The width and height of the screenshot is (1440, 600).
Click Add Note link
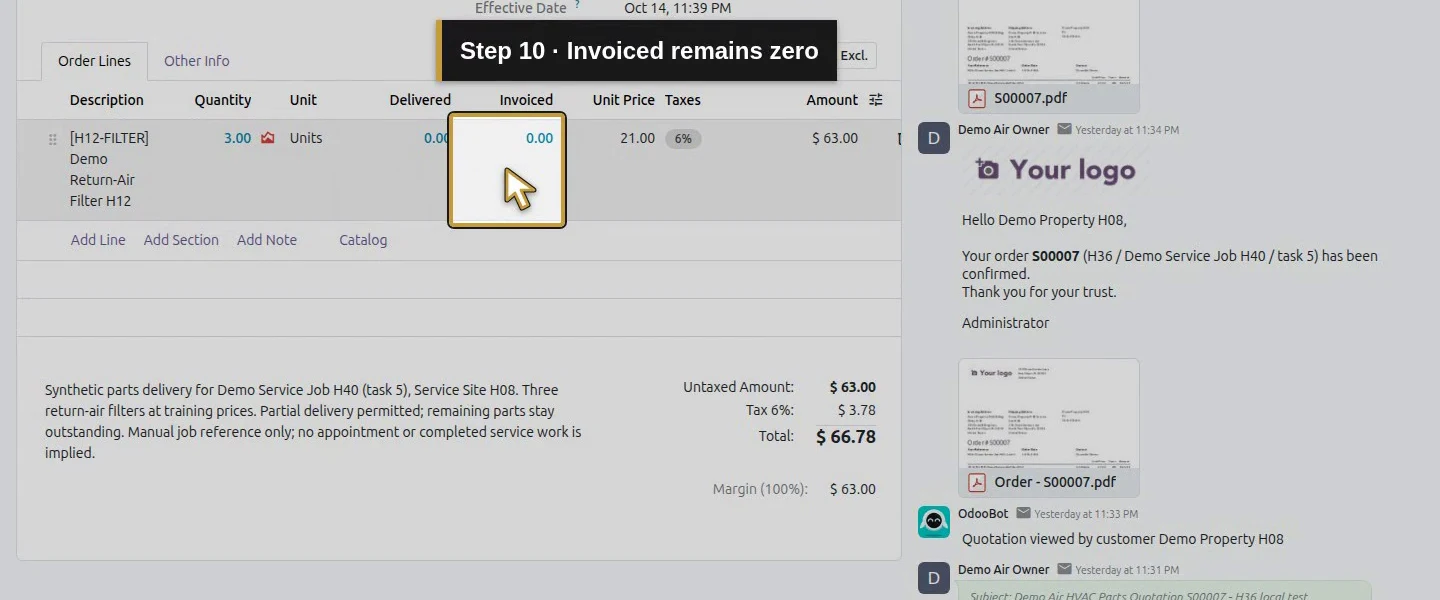267,240
